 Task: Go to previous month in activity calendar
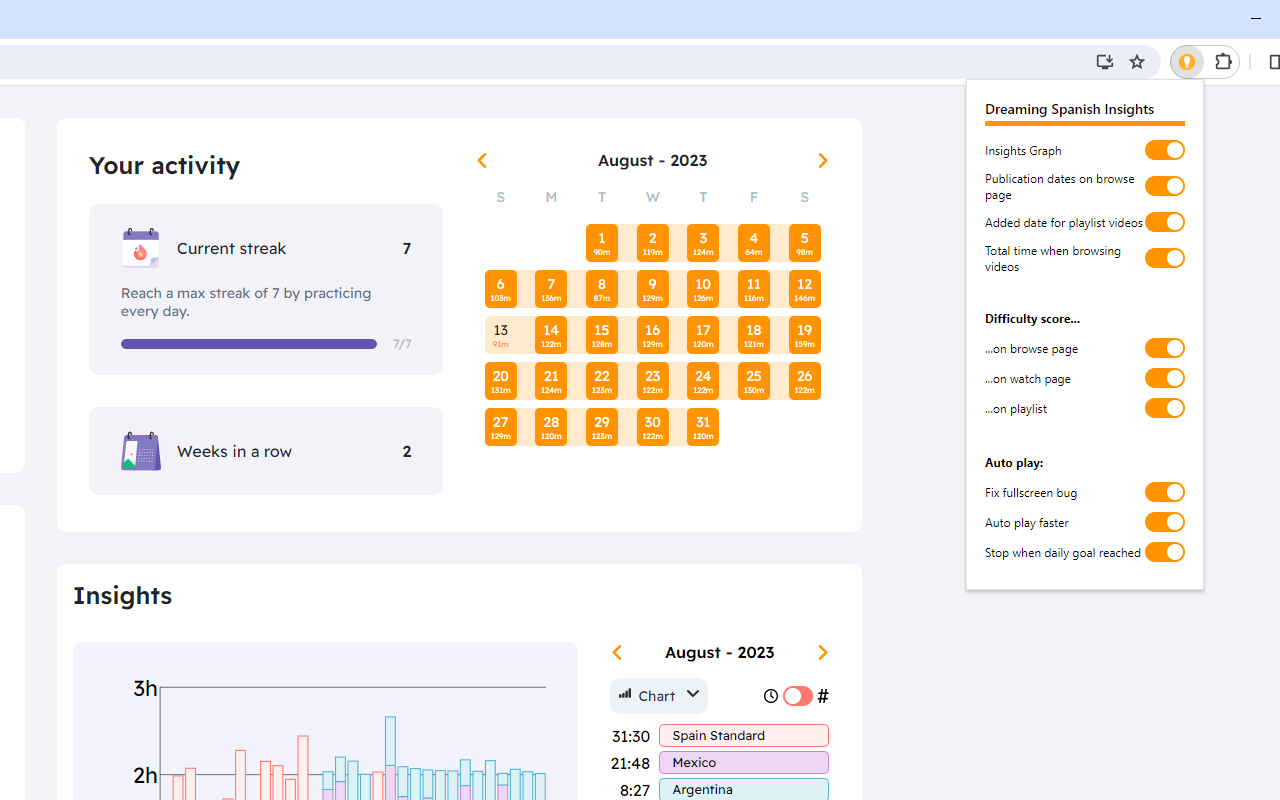(x=482, y=161)
